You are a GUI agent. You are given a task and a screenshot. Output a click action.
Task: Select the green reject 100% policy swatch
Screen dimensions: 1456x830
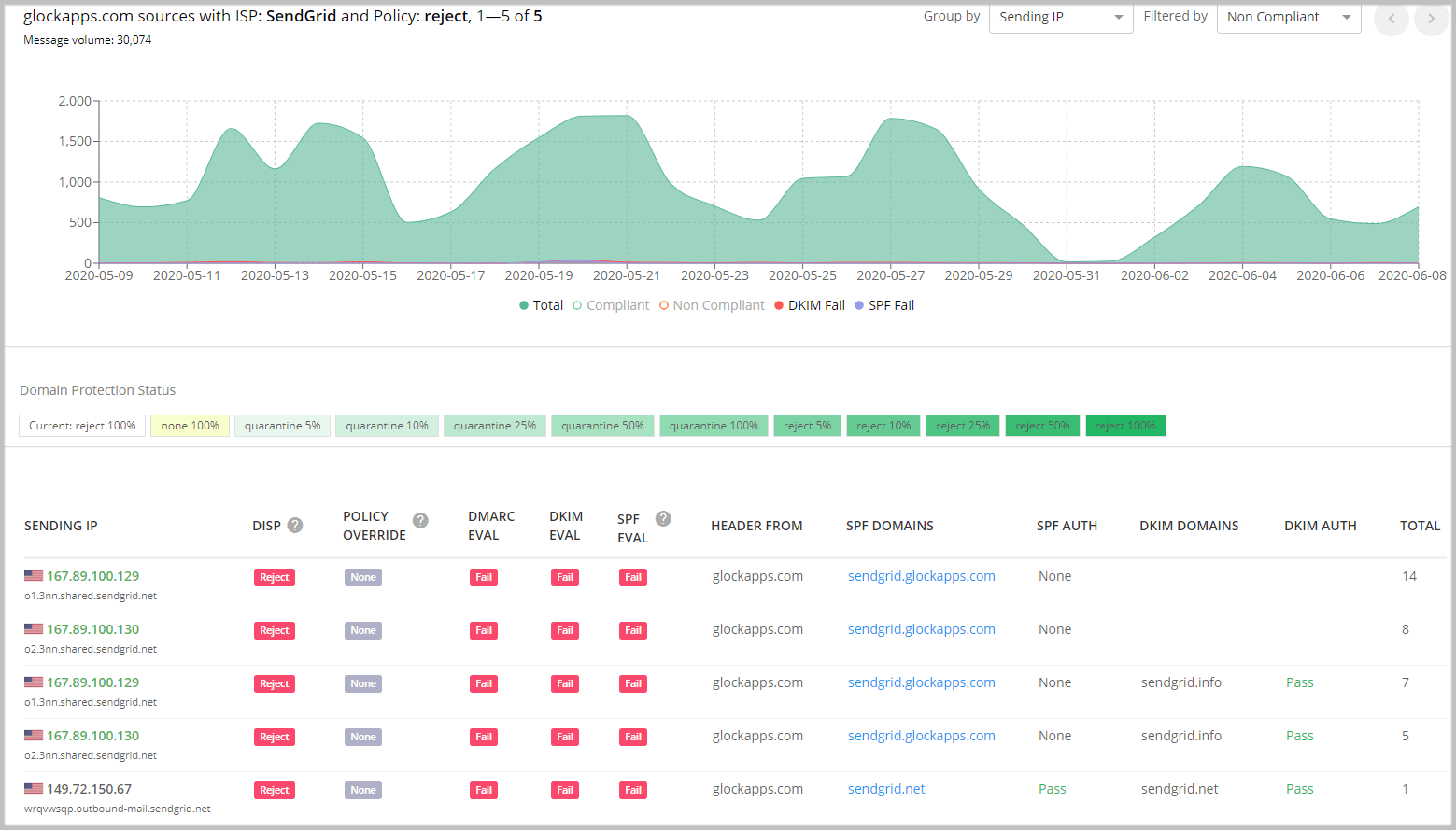tap(1125, 426)
